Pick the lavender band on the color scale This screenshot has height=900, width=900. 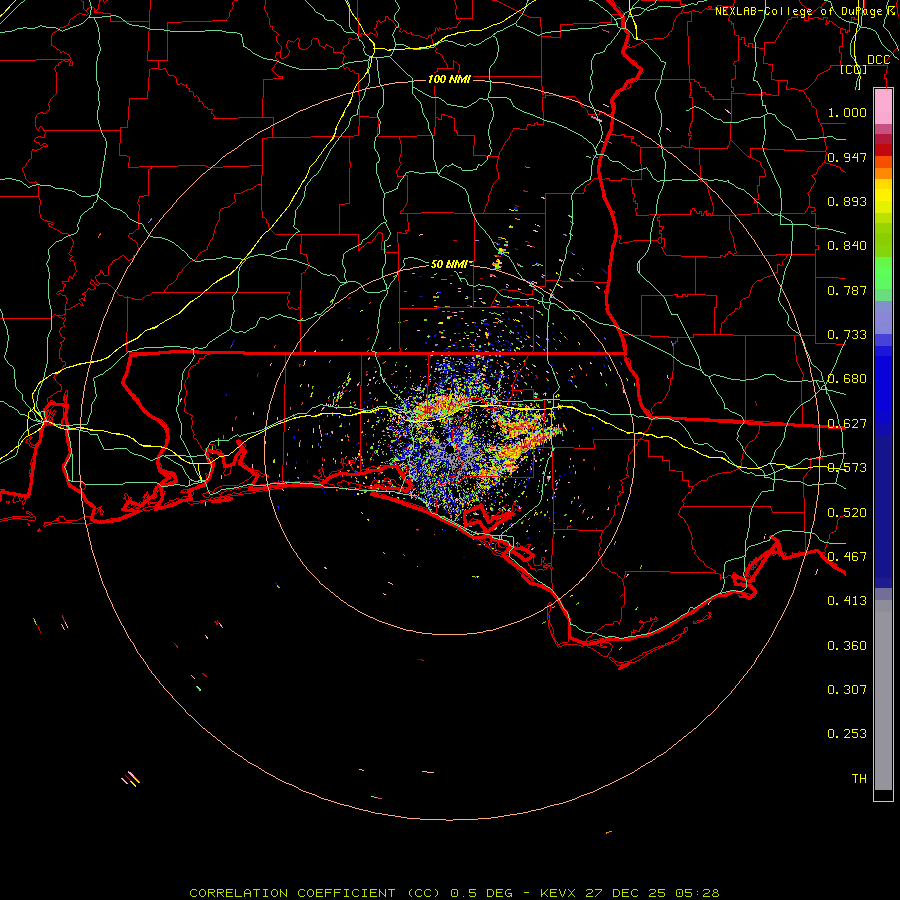(x=883, y=317)
